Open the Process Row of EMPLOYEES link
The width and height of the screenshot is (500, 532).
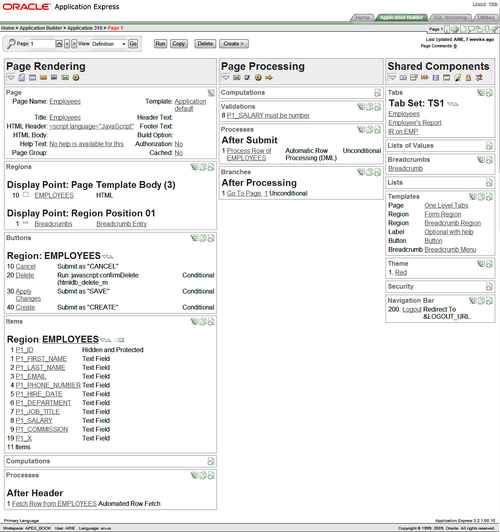pyautogui.click(x=249, y=154)
